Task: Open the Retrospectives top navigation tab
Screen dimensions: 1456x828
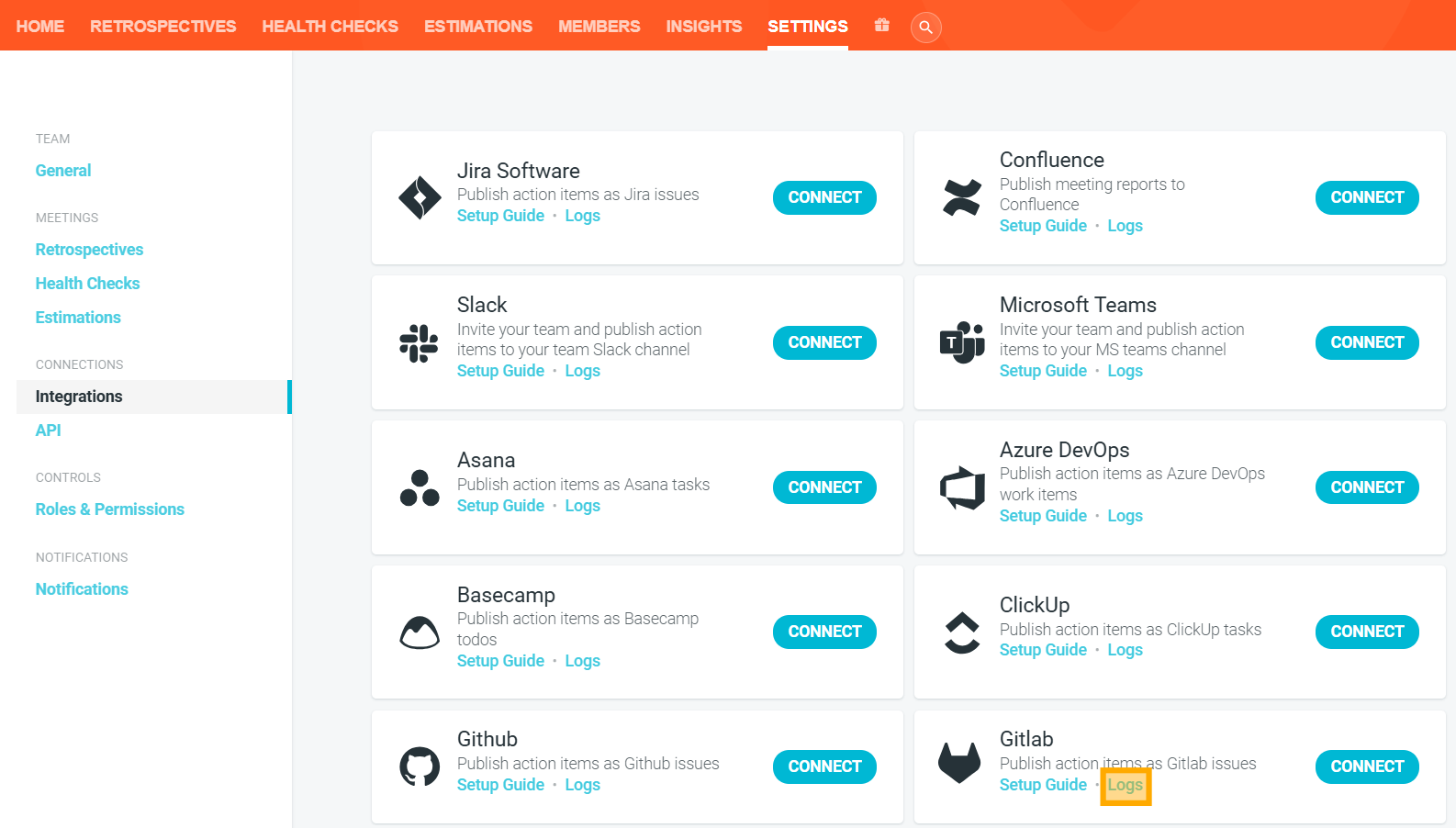Action: pos(163,27)
